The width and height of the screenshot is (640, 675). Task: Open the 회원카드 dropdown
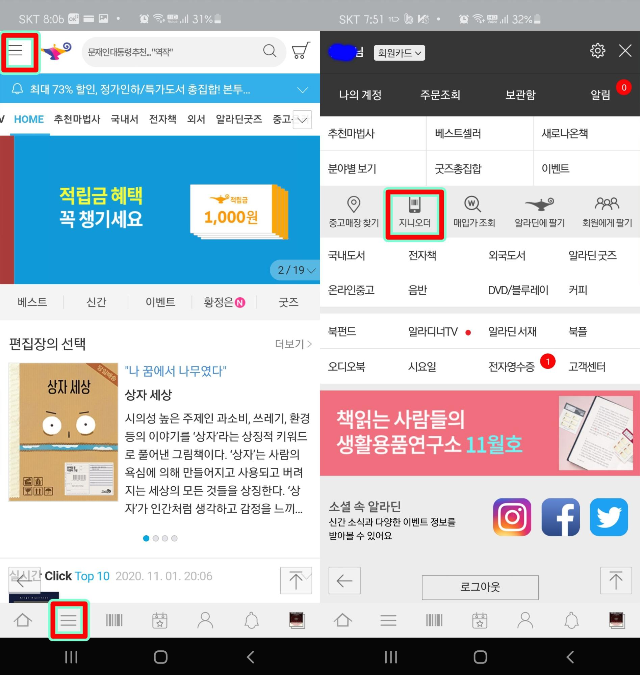[399, 53]
